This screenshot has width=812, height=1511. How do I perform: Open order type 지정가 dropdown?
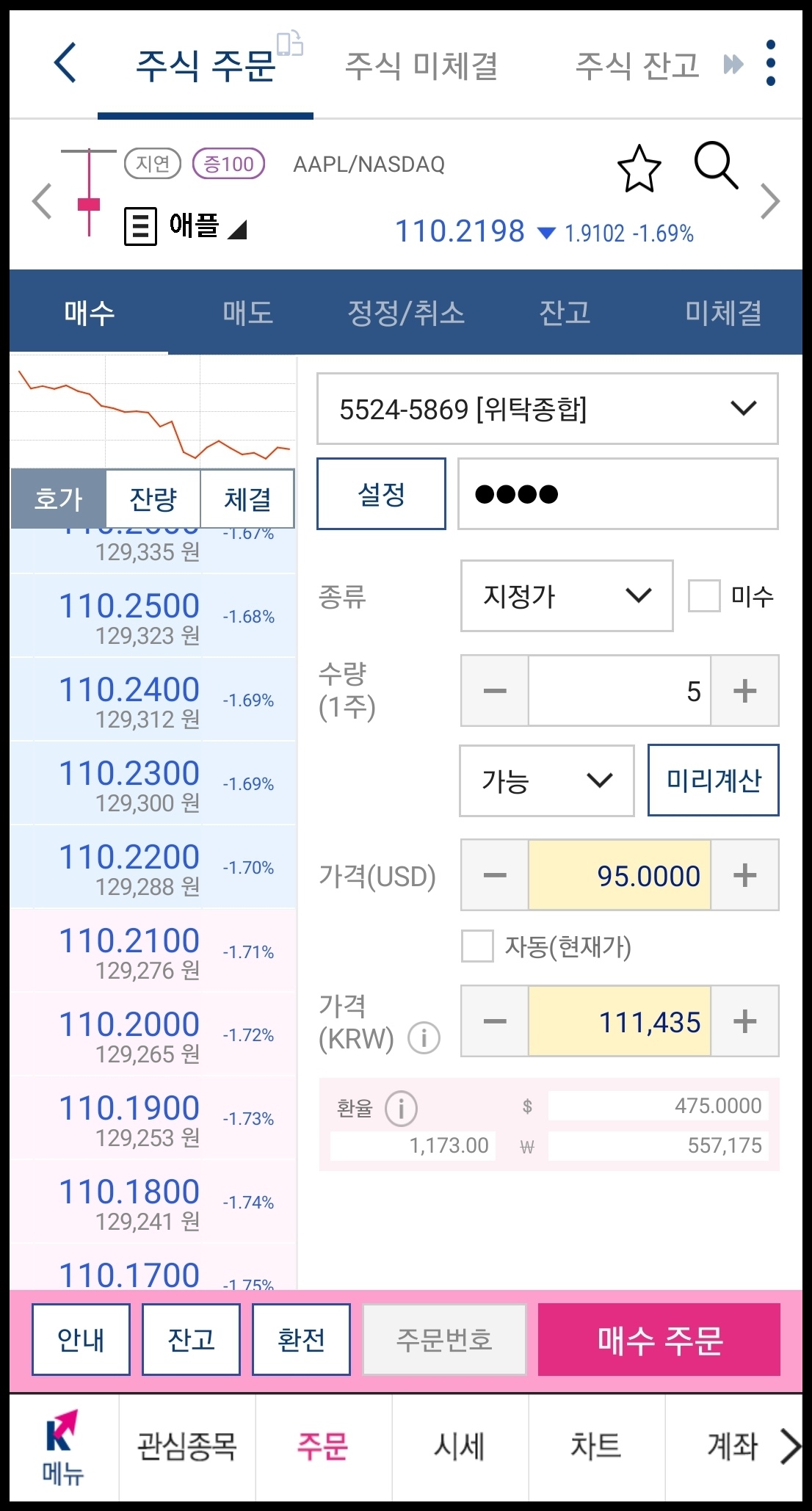coord(567,595)
